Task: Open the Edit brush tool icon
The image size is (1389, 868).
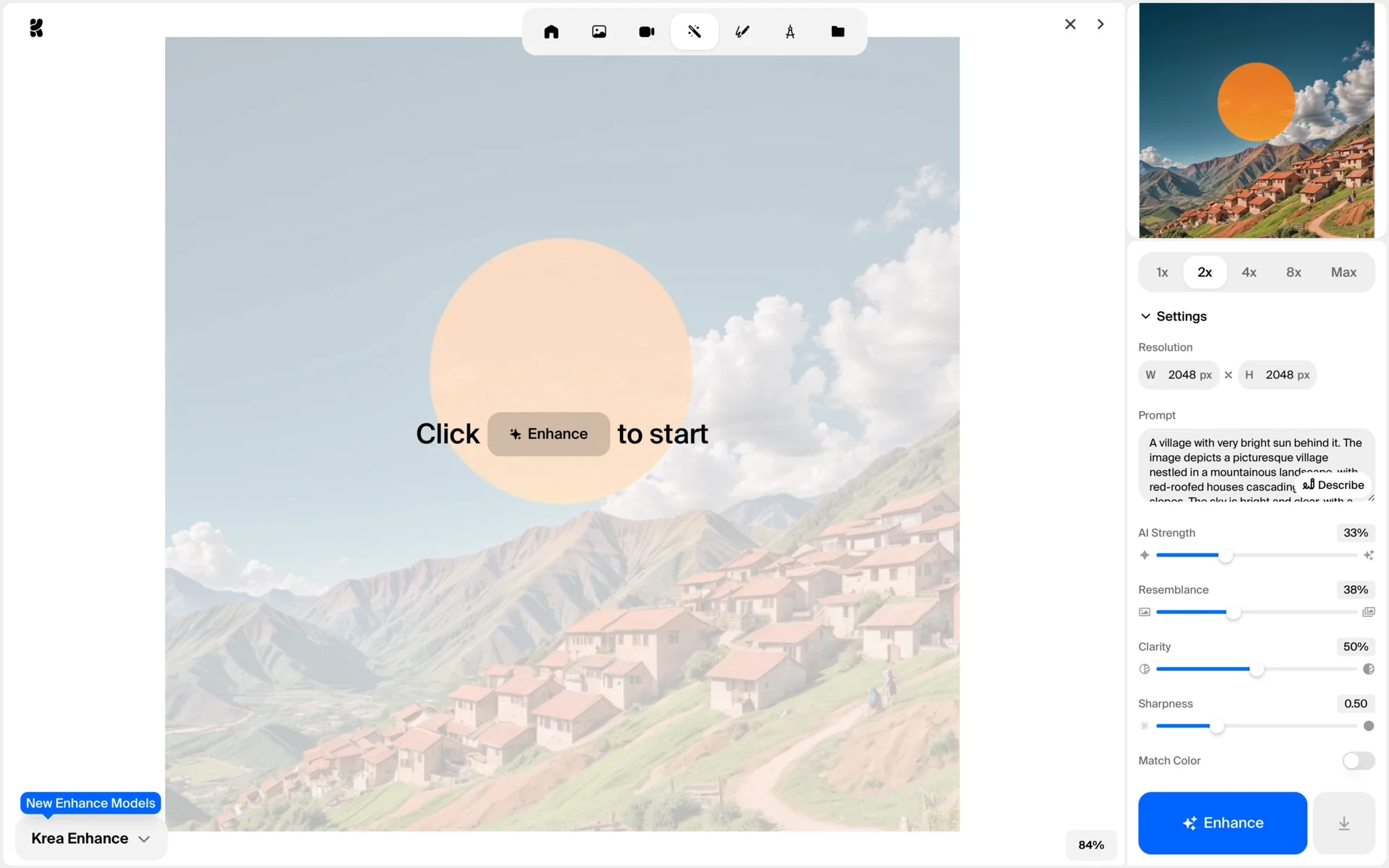Action: (742, 32)
